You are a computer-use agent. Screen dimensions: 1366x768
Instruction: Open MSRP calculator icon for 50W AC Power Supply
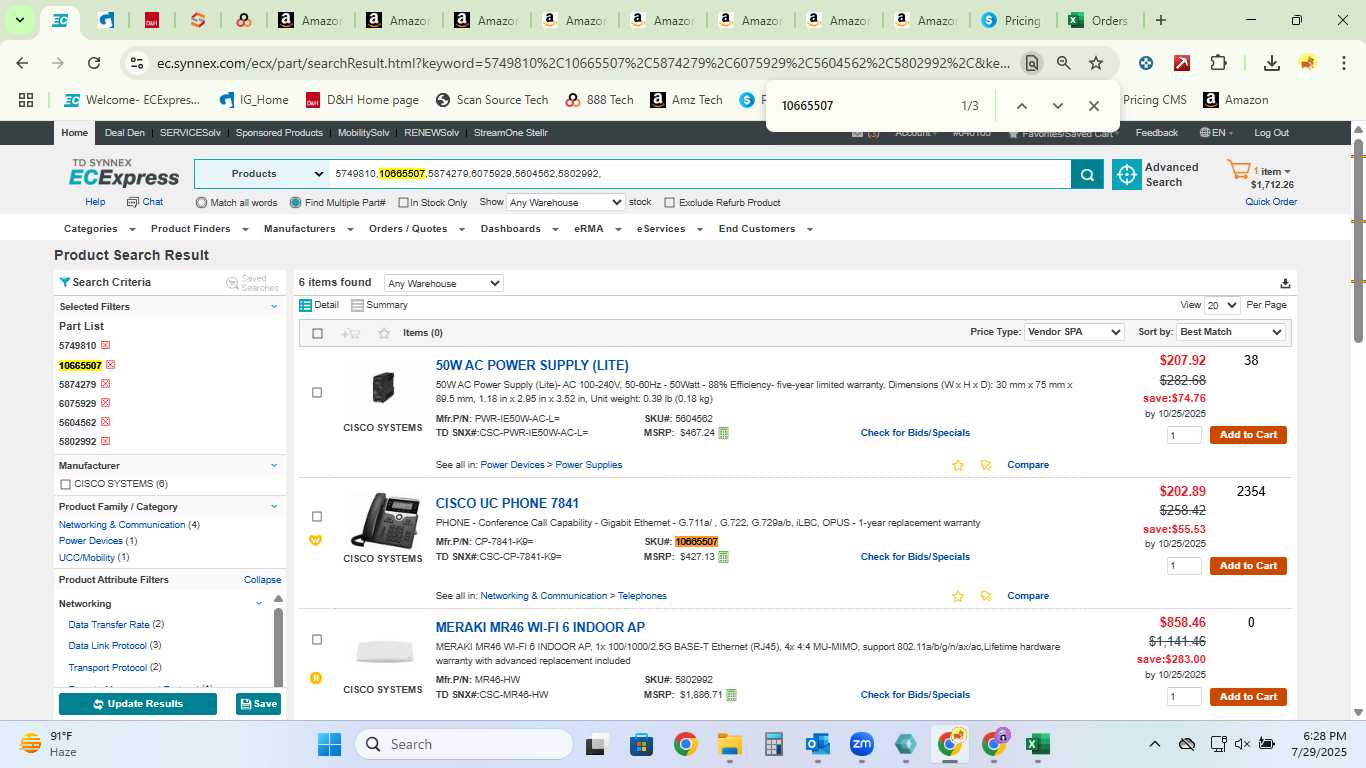724,433
